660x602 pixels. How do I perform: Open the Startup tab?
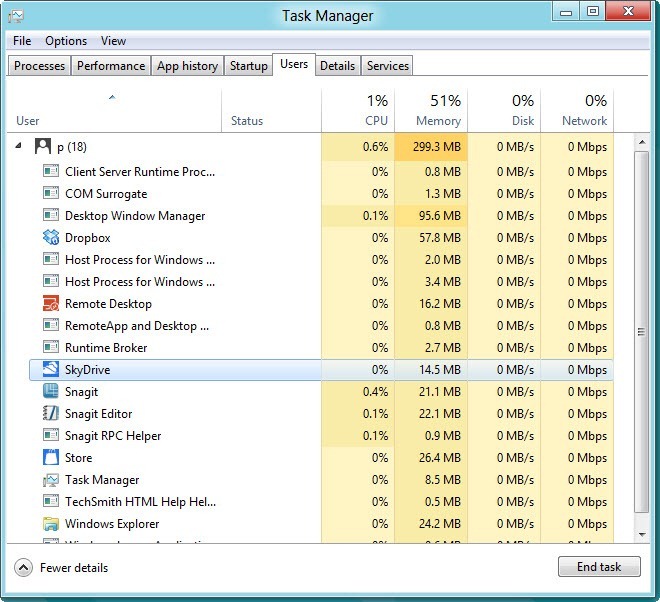click(x=248, y=66)
